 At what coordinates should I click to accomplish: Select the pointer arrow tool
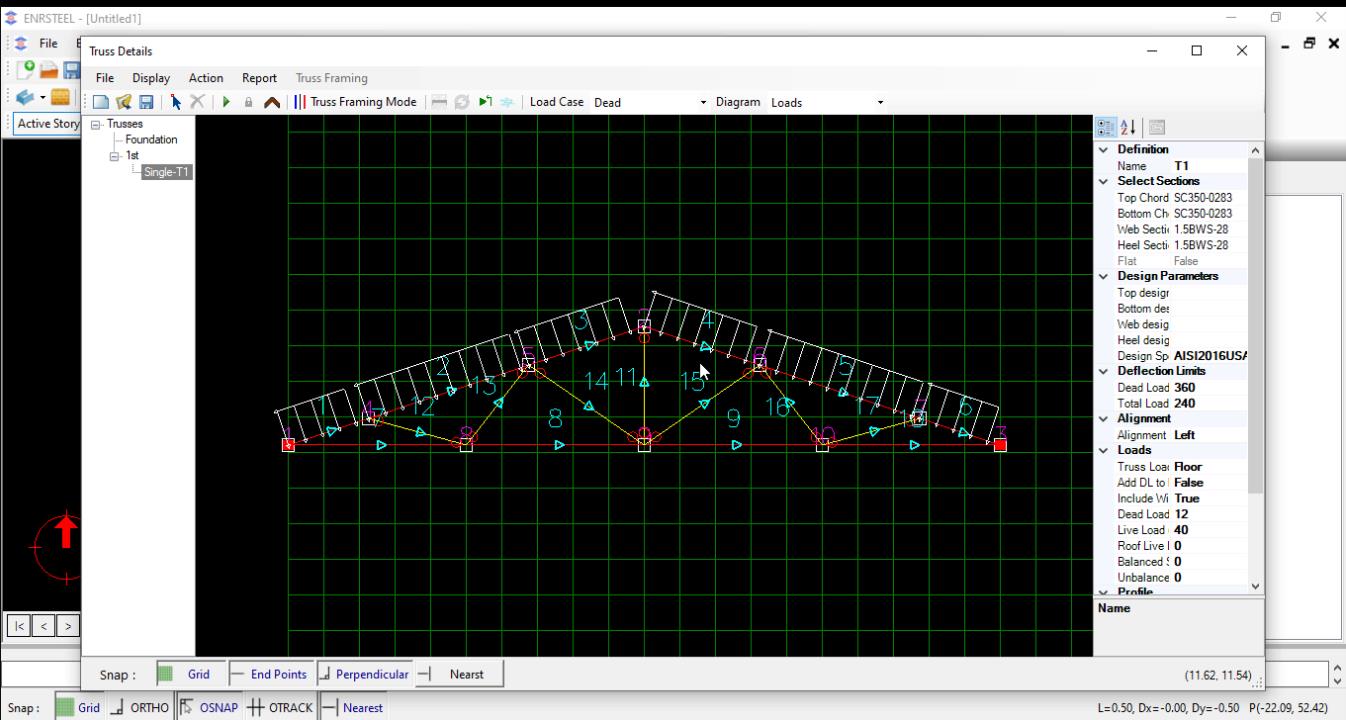(x=176, y=102)
